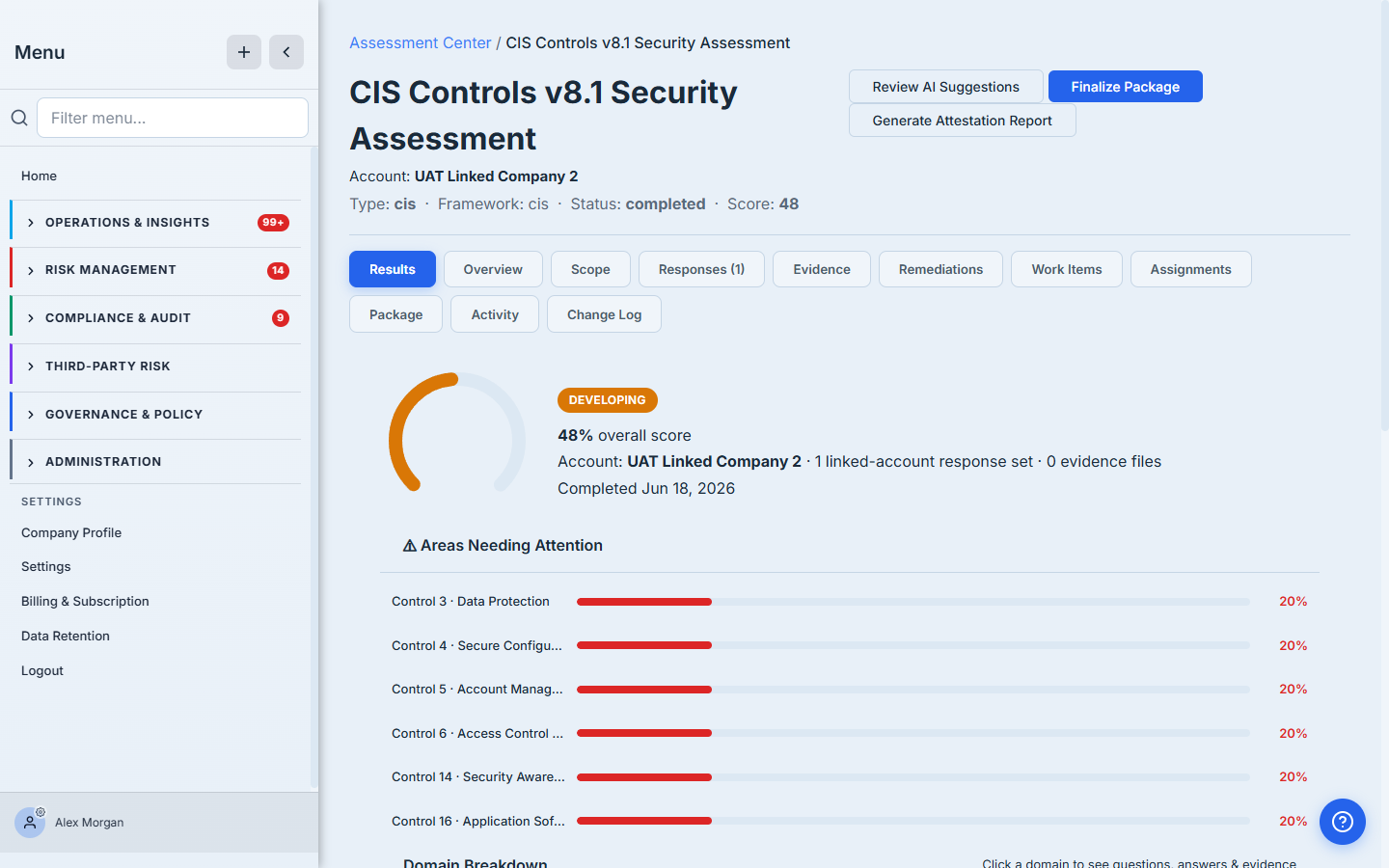Click the page vertical scrollbar
Screen dimensions: 1389x868
pyautogui.click(x=1385, y=217)
